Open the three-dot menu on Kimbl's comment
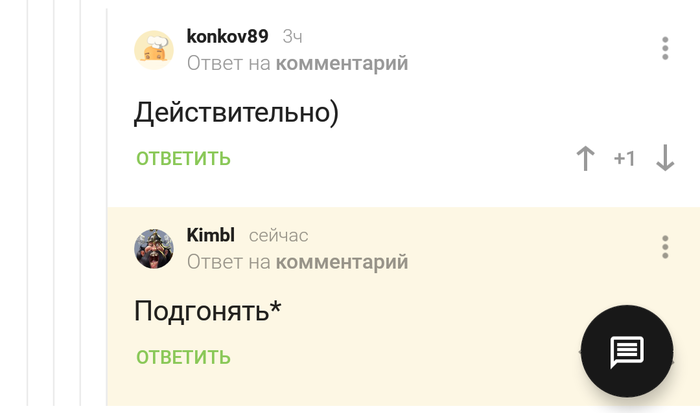 [x=665, y=247]
